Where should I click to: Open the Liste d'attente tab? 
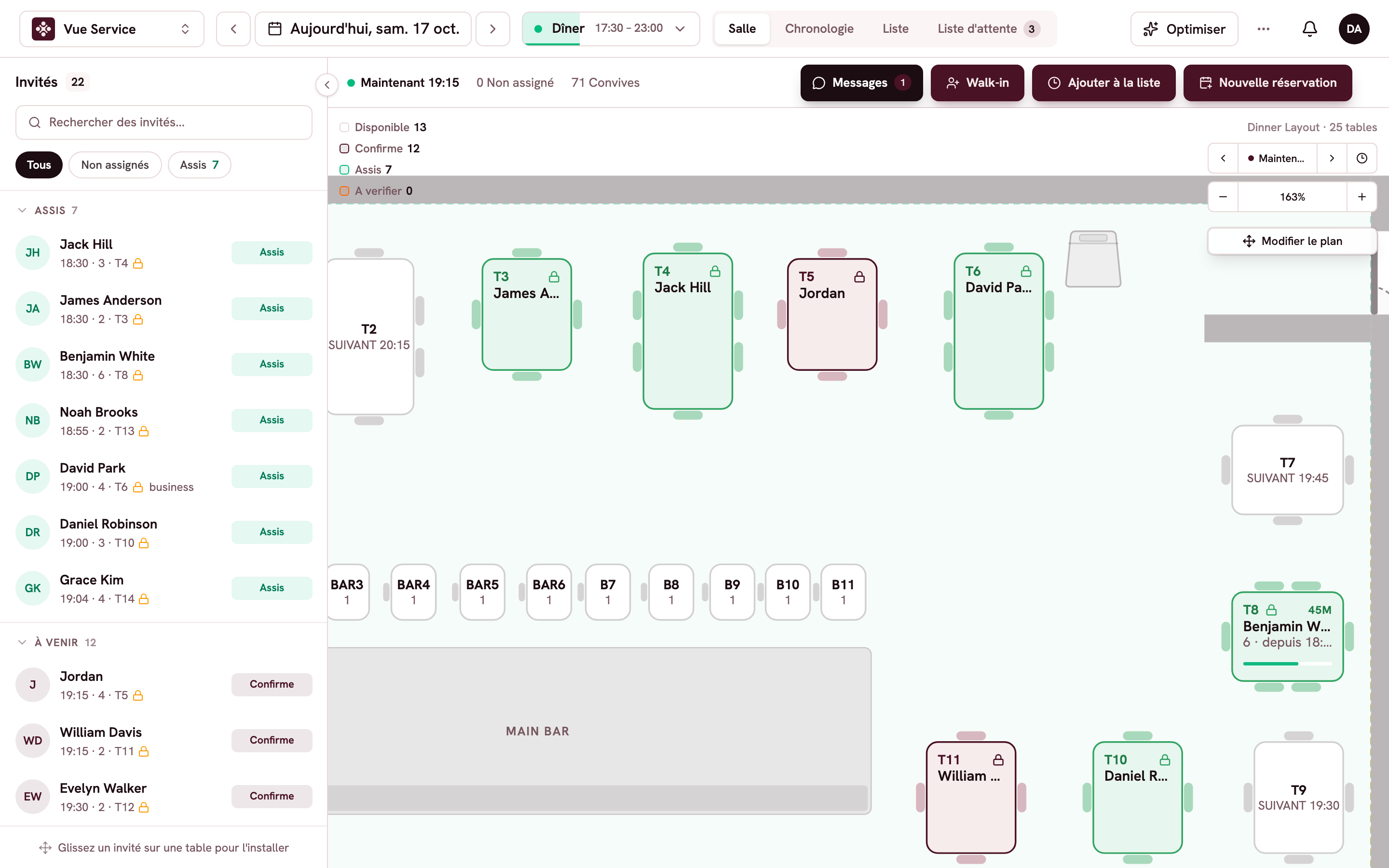coord(988,29)
